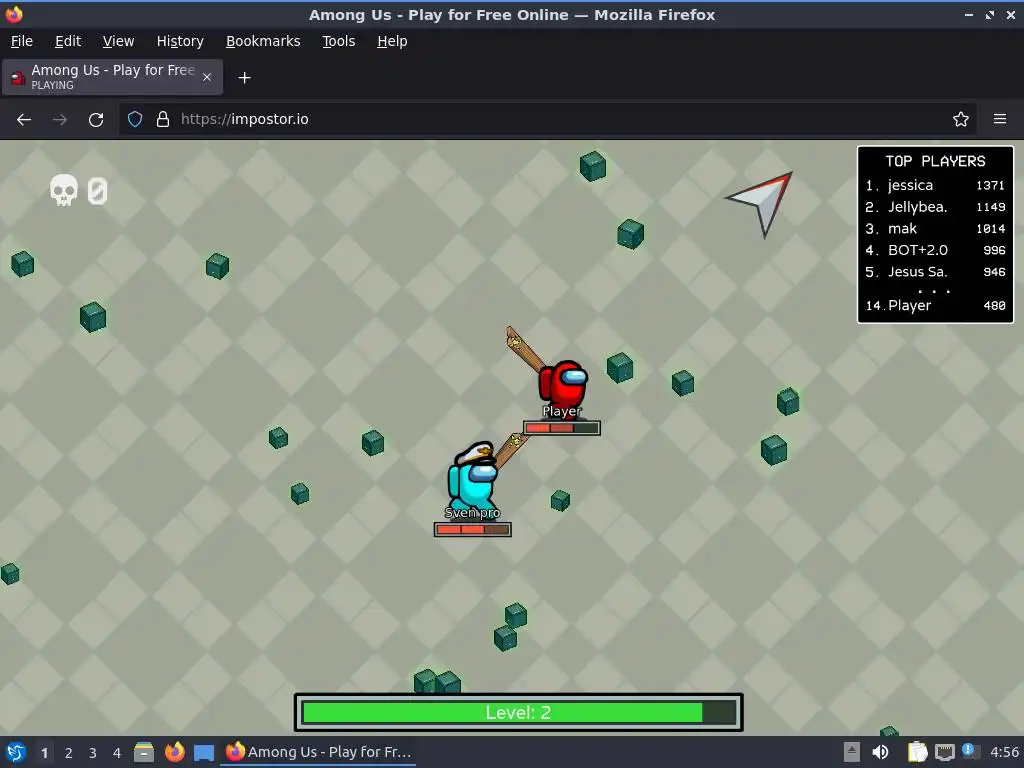Close the Firefox window
The height and width of the screenshot is (768, 1024).
point(1011,15)
